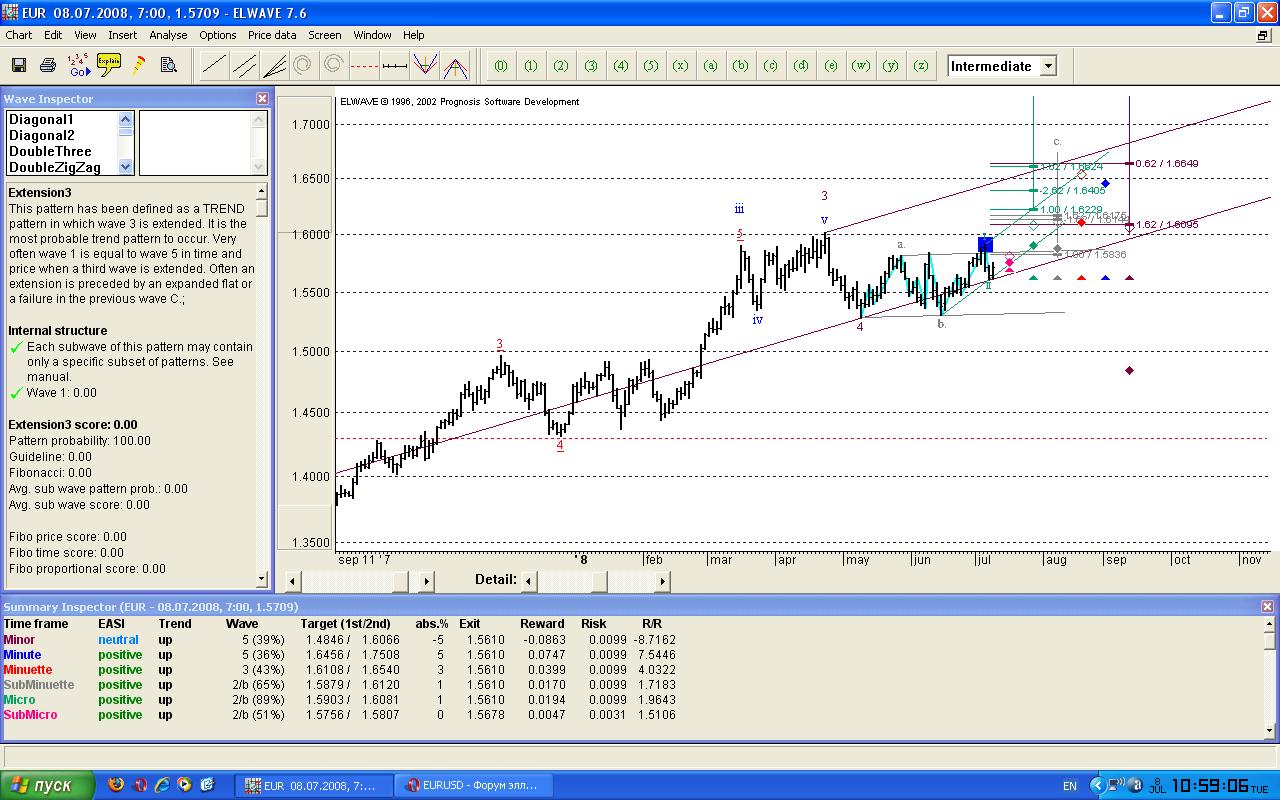Click the chart horizontal scrollbar left arrow
Screen dimensions: 1280x800
pyautogui.click(x=292, y=581)
